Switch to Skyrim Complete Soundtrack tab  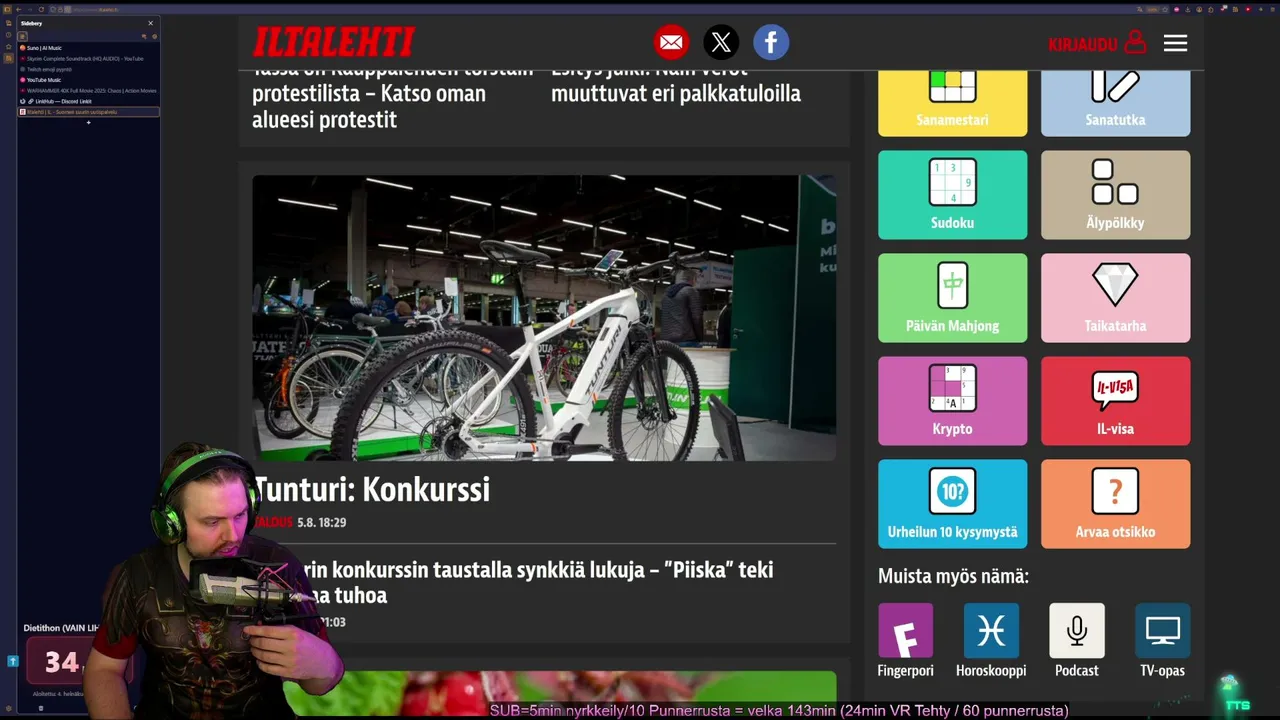coord(88,59)
